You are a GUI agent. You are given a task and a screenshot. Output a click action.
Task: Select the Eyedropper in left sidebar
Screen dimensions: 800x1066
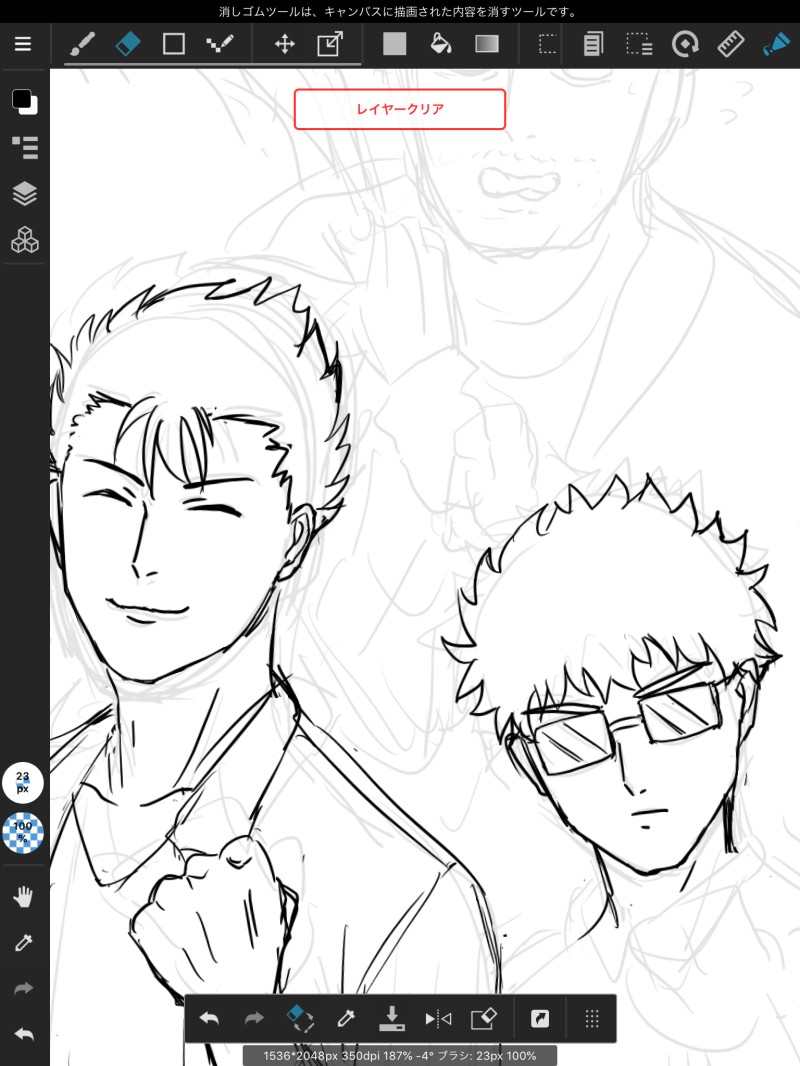(x=23, y=942)
